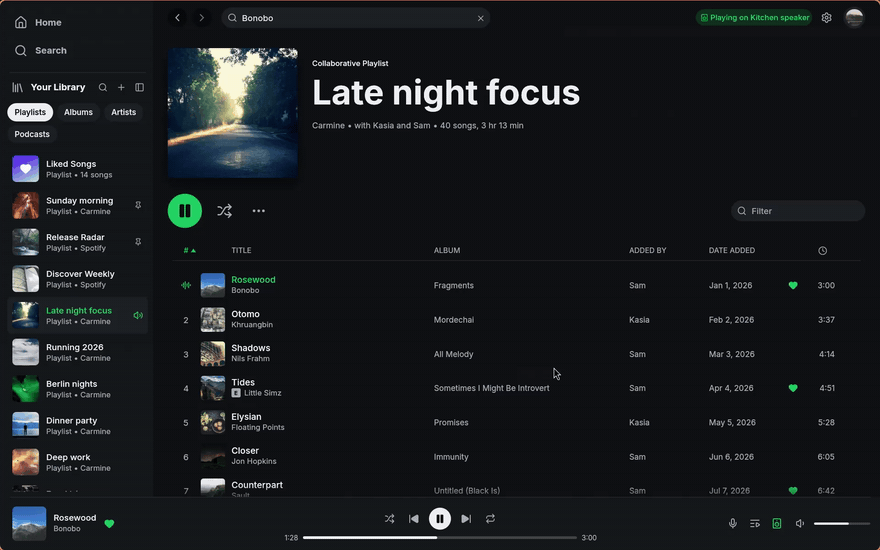The height and width of the screenshot is (550, 880).
Task: Toggle shuffle in the player controls
Action: click(x=389, y=519)
